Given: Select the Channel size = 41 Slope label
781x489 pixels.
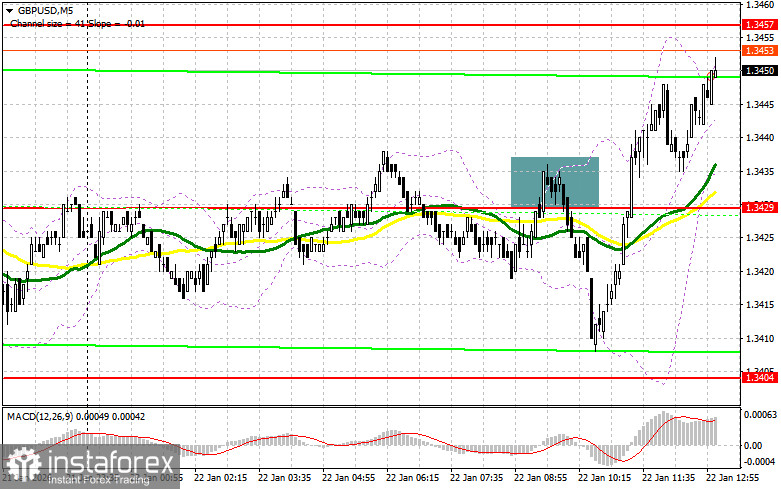Looking at the screenshot, I should tap(77, 23).
